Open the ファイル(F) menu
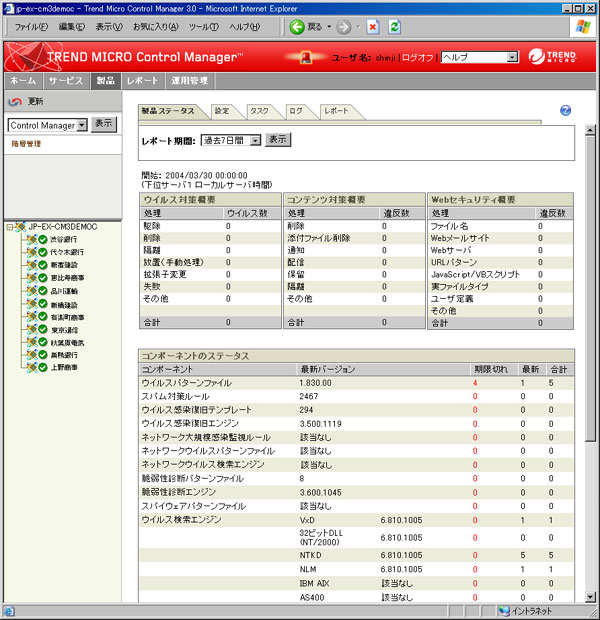 pyautogui.click(x=31, y=27)
